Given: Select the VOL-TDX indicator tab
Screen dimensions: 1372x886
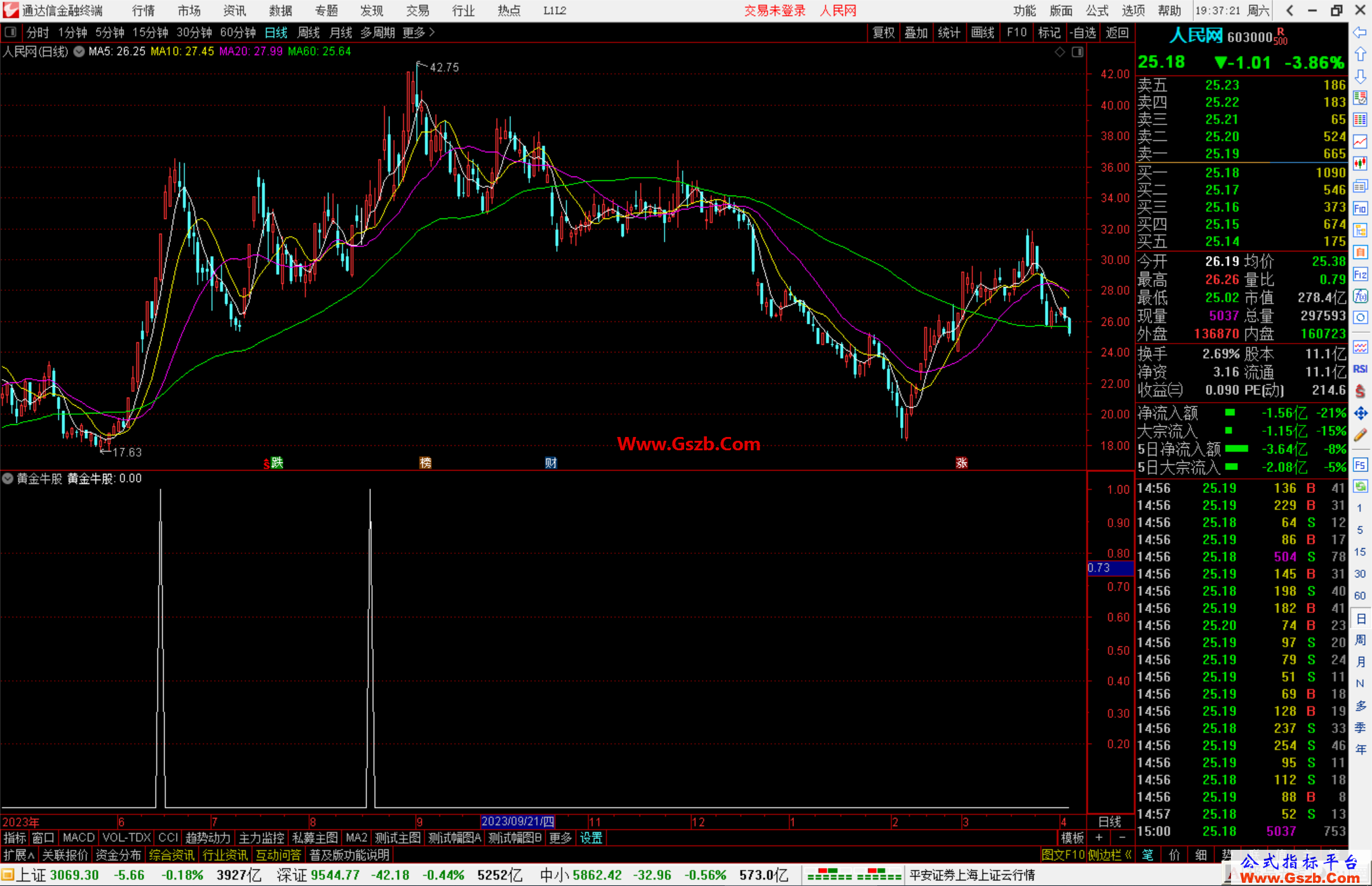Looking at the screenshot, I should [x=126, y=838].
